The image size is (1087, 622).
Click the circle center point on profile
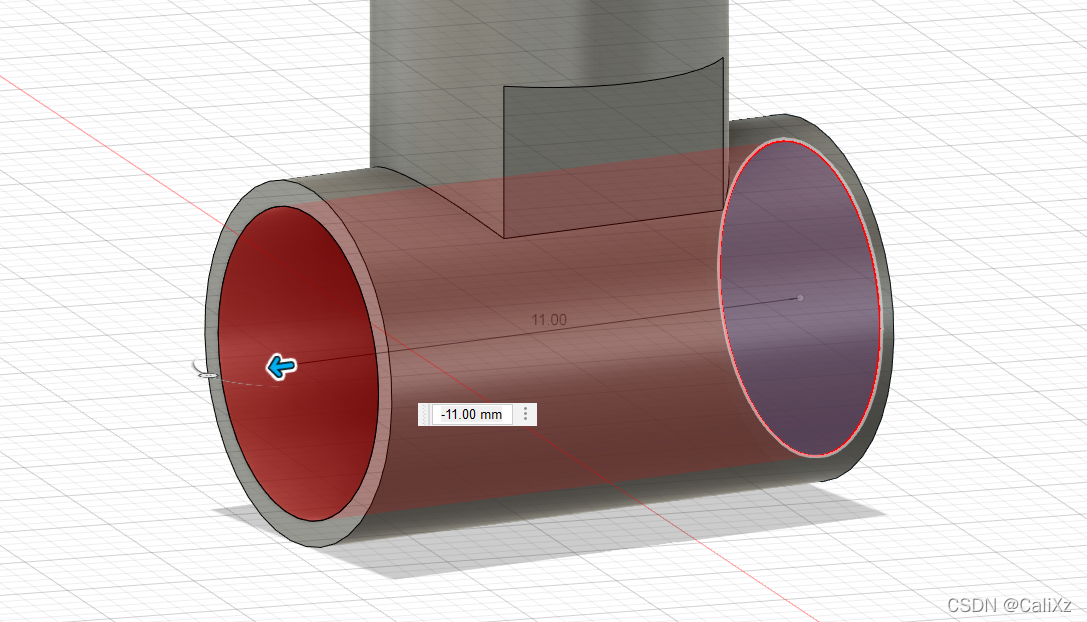[800, 297]
